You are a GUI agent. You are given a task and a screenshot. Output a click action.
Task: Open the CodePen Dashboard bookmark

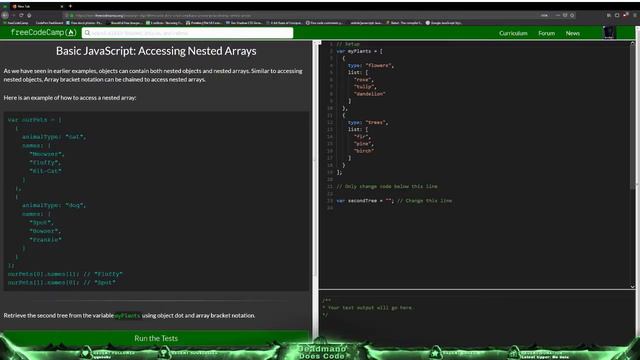[49, 23]
